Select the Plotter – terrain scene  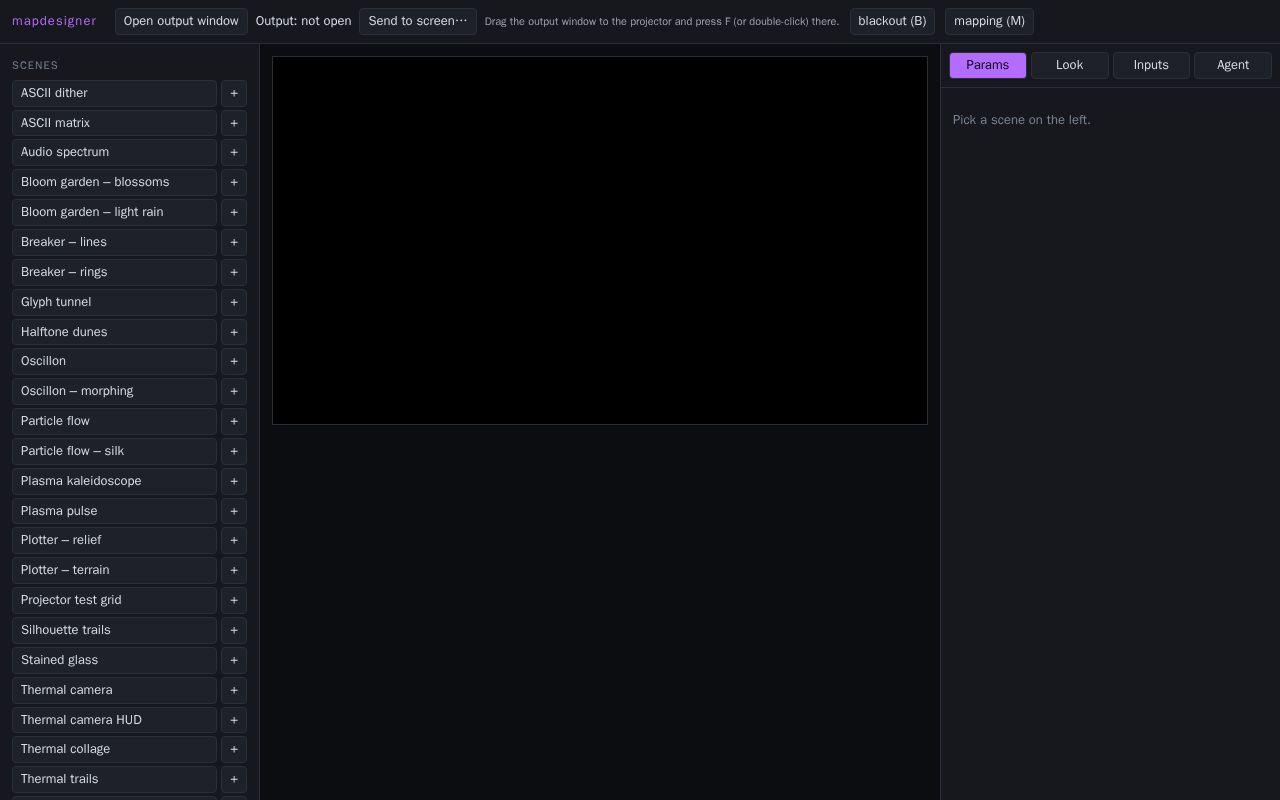pos(114,570)
